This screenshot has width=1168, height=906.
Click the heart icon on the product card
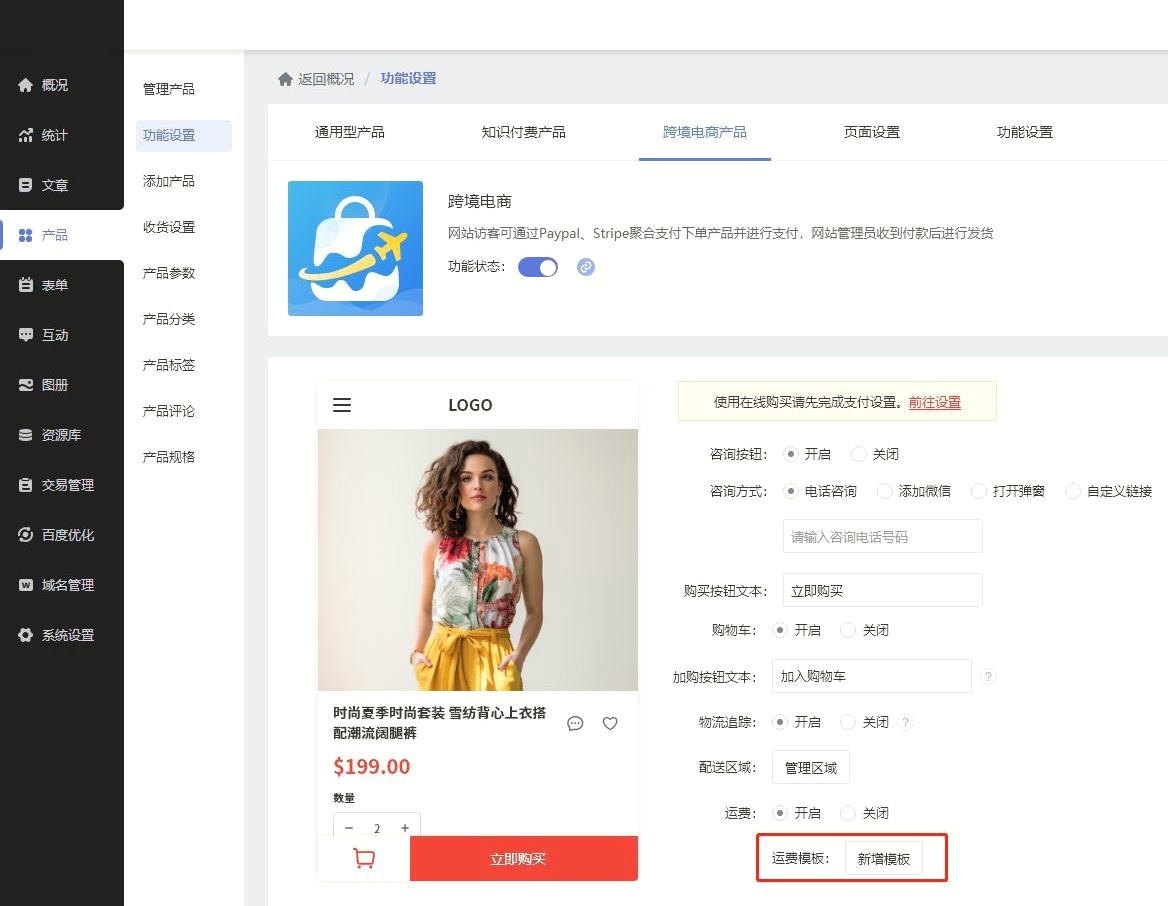609,723
